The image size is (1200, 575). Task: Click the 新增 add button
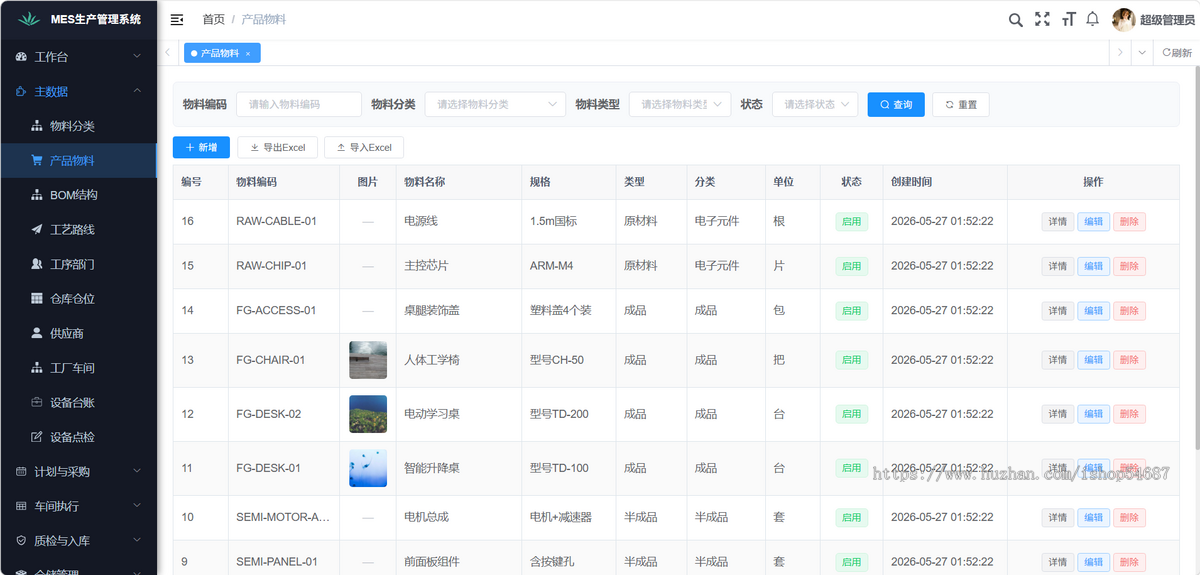click(x=201, y=147)
